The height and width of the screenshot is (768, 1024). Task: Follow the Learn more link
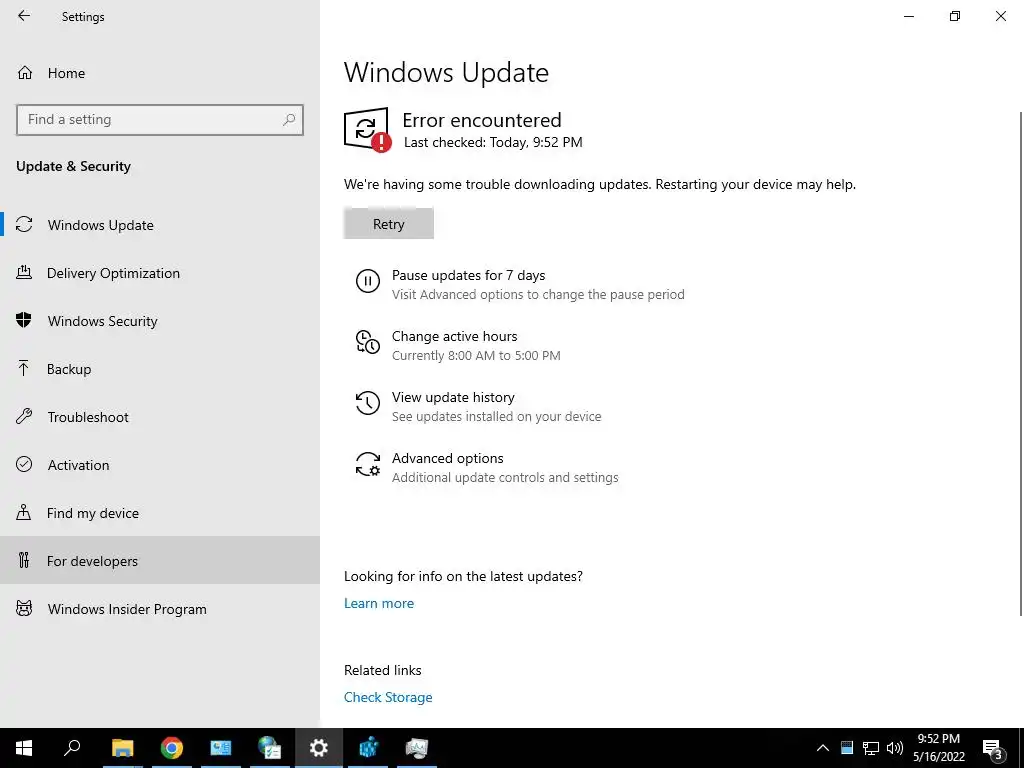click(x=379, y=603)
